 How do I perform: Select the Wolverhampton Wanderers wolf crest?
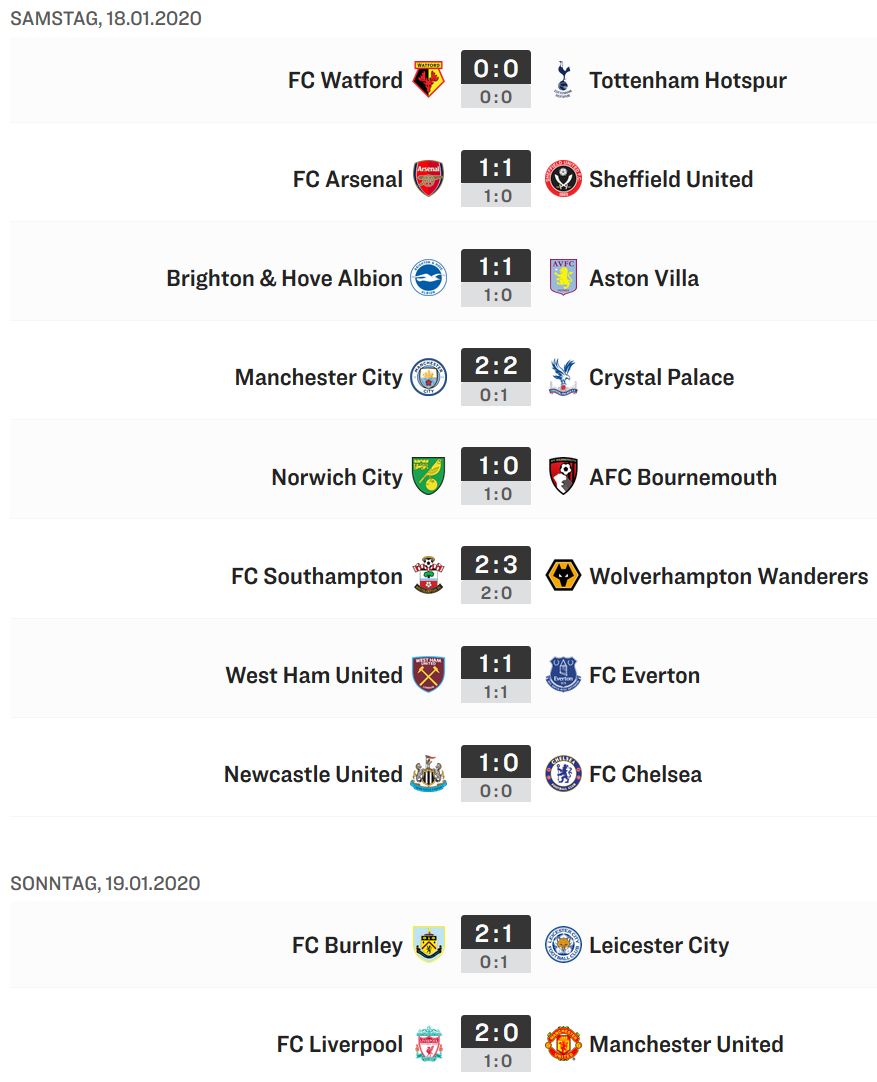tap(563, 575)
